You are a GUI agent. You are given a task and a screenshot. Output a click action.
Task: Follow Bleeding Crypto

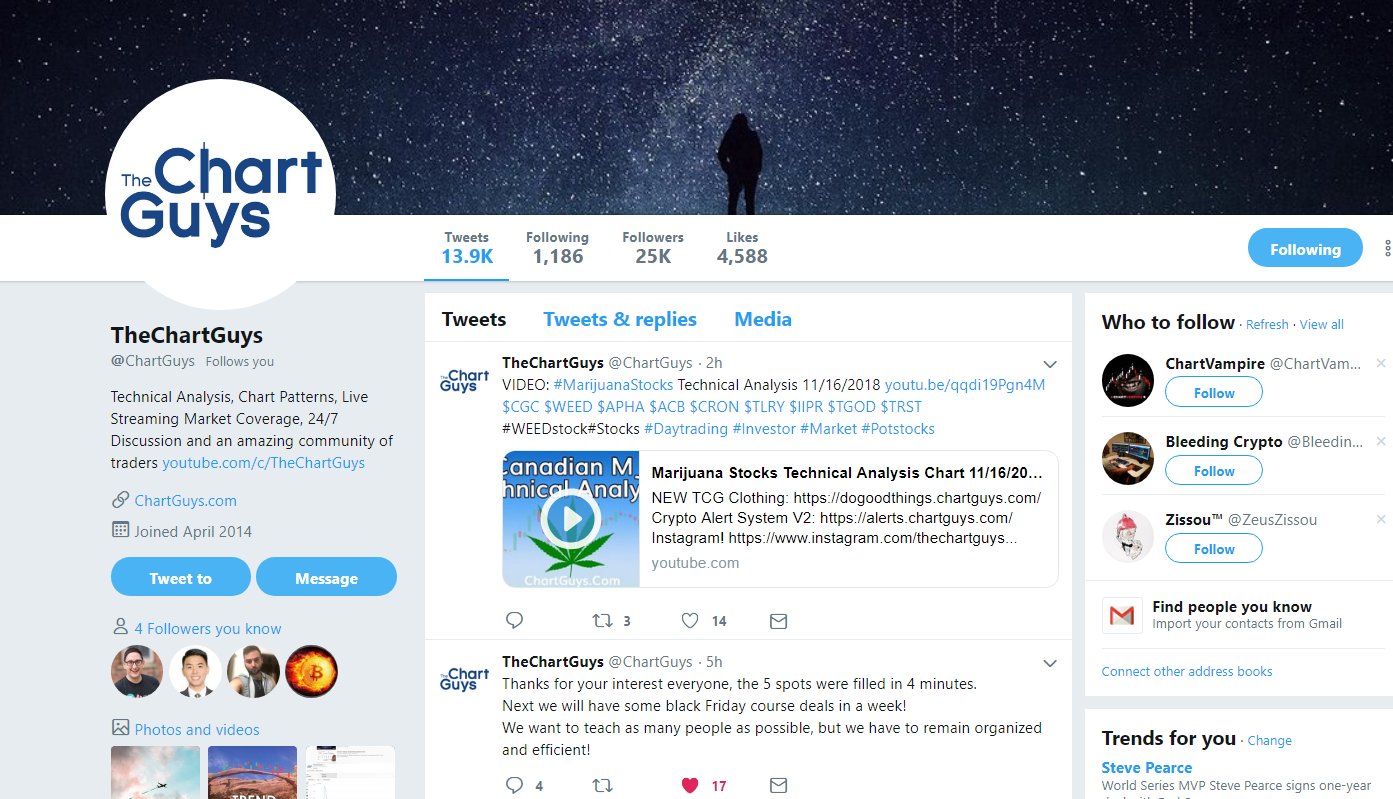coord(1214,471)
